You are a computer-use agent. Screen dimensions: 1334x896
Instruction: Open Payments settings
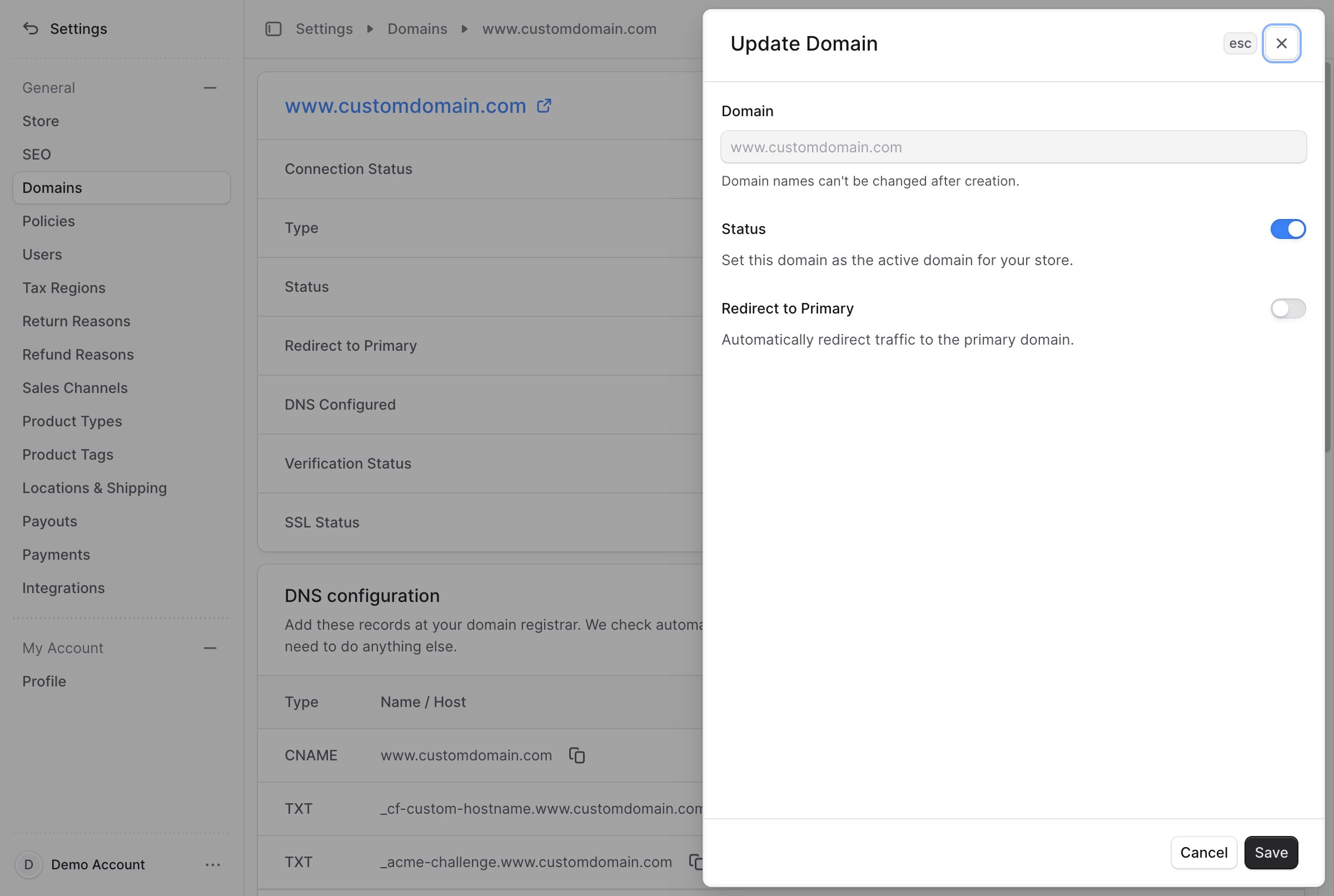[122, 555]
